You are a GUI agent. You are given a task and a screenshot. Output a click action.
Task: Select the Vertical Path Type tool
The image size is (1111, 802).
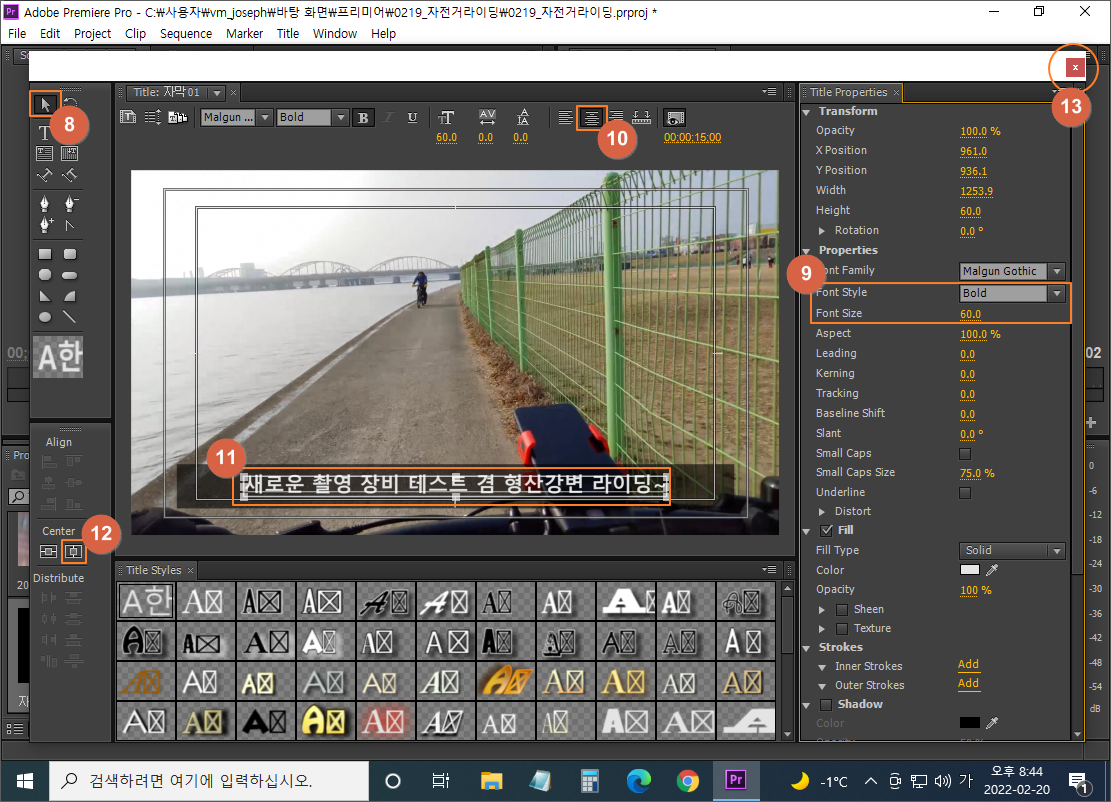point(69,175)
